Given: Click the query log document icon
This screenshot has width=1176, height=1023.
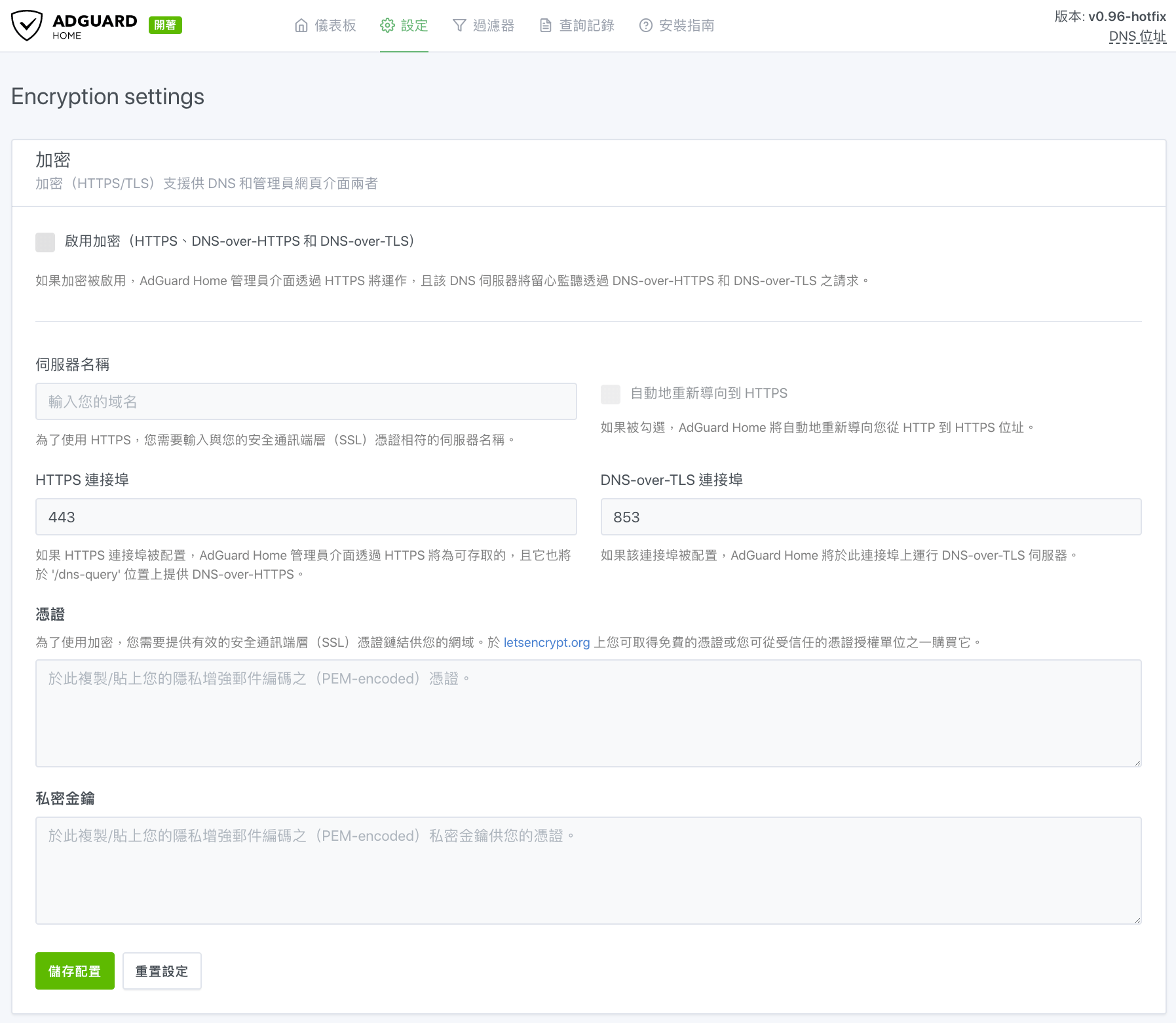Looking at the screenshot, I should [x=545, y=26].
